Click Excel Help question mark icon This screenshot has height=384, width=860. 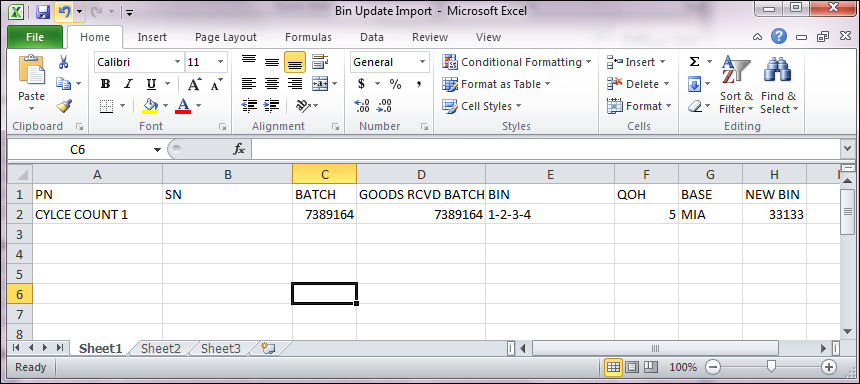(x=779, y=37)
